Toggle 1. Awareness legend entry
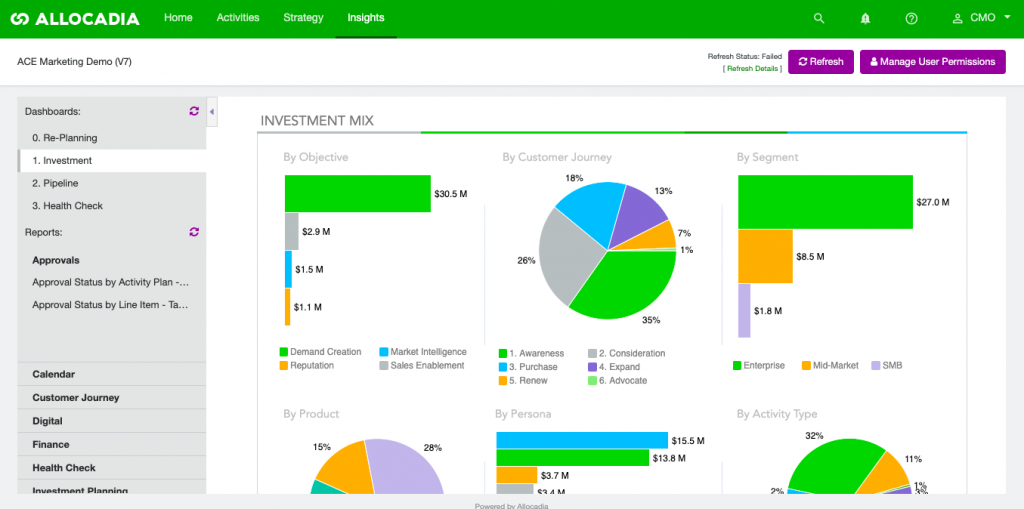 tap(530, 353)
